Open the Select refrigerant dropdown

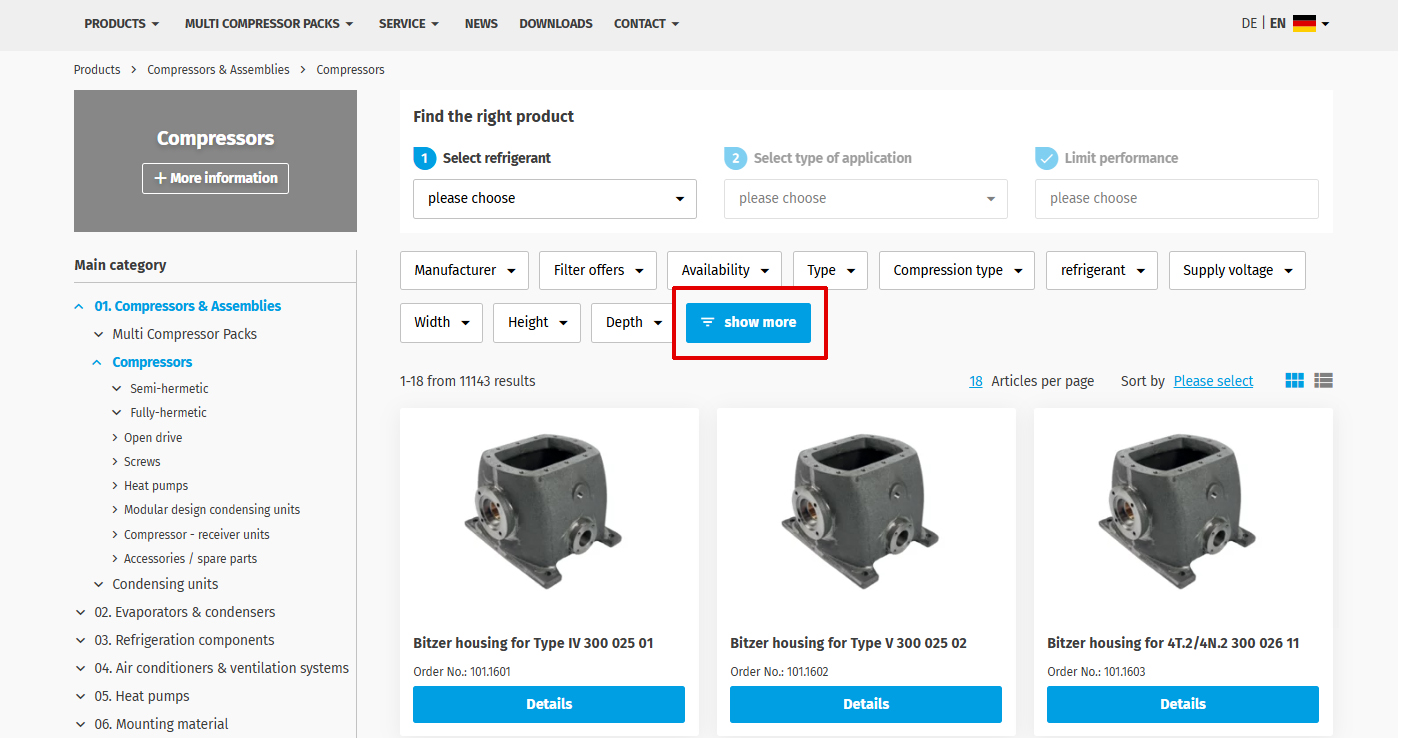[554, 198]
